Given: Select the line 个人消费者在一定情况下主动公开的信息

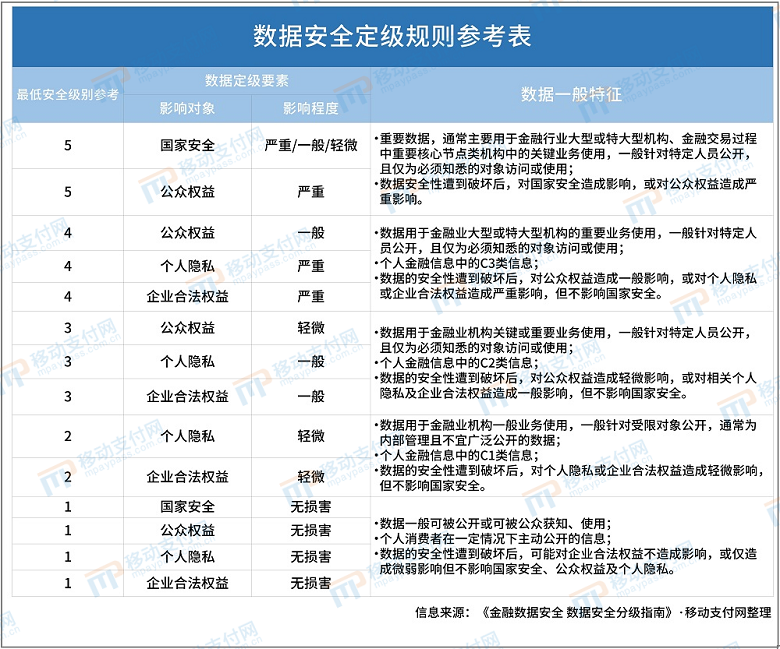Looking at the screenshot, I should (493, 539).
